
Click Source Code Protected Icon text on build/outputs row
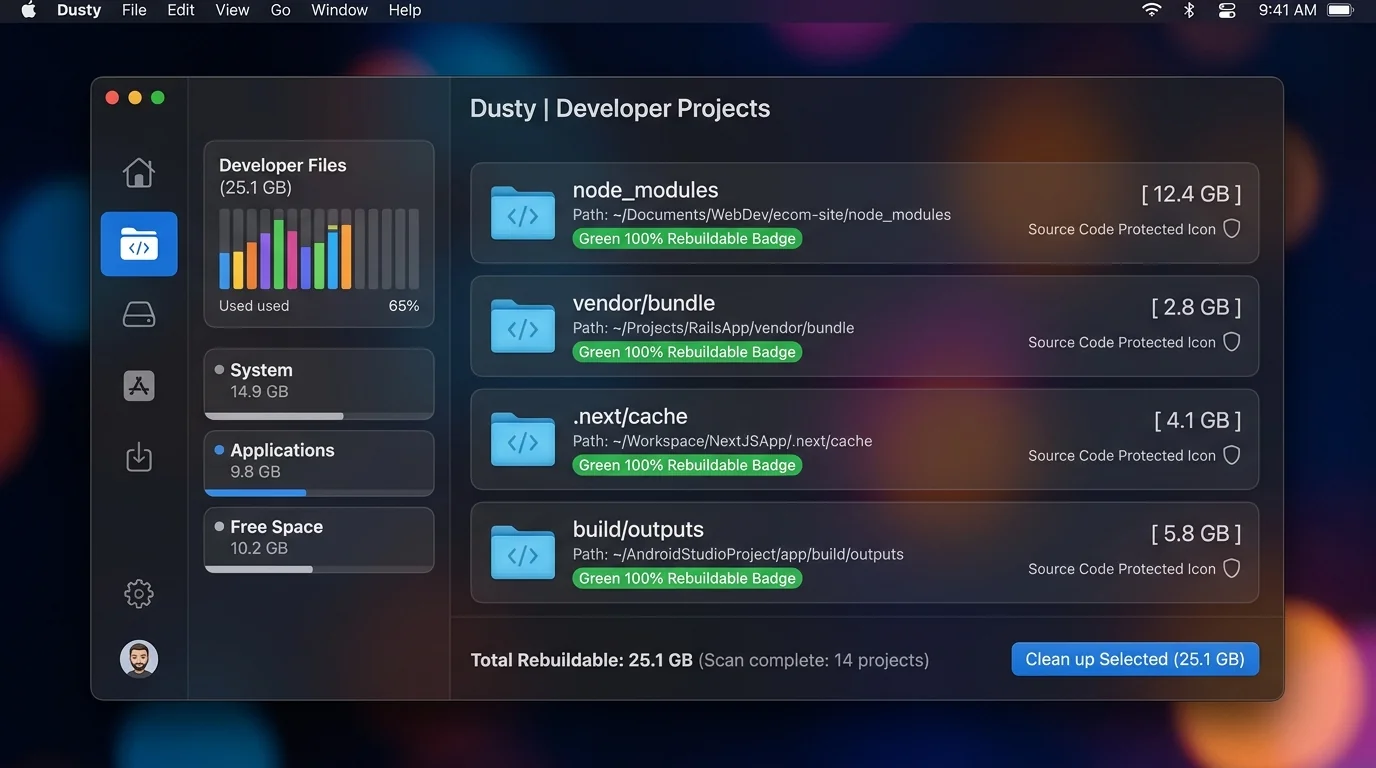point(1122,569)
